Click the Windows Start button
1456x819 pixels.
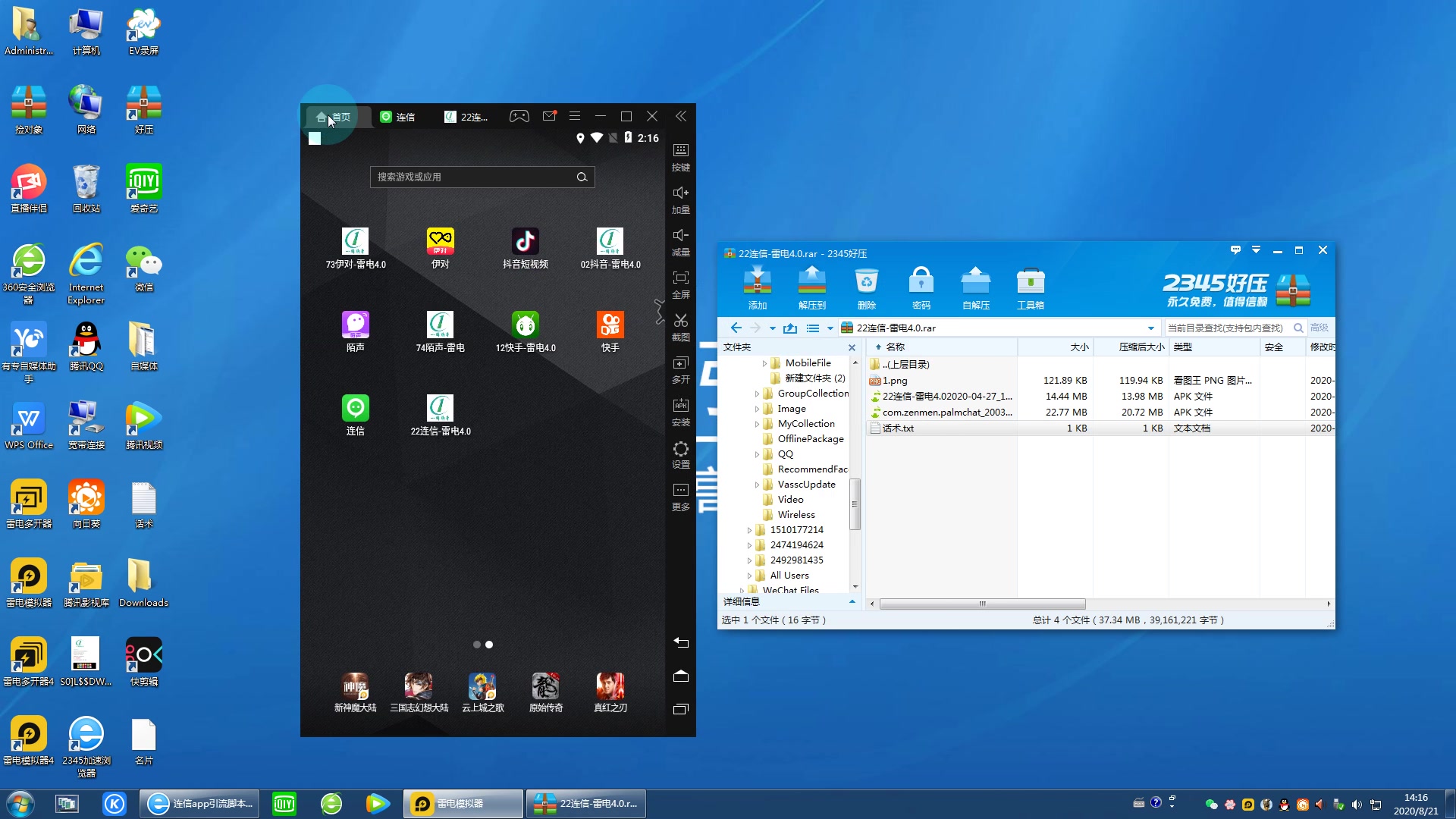coord(20,804)
